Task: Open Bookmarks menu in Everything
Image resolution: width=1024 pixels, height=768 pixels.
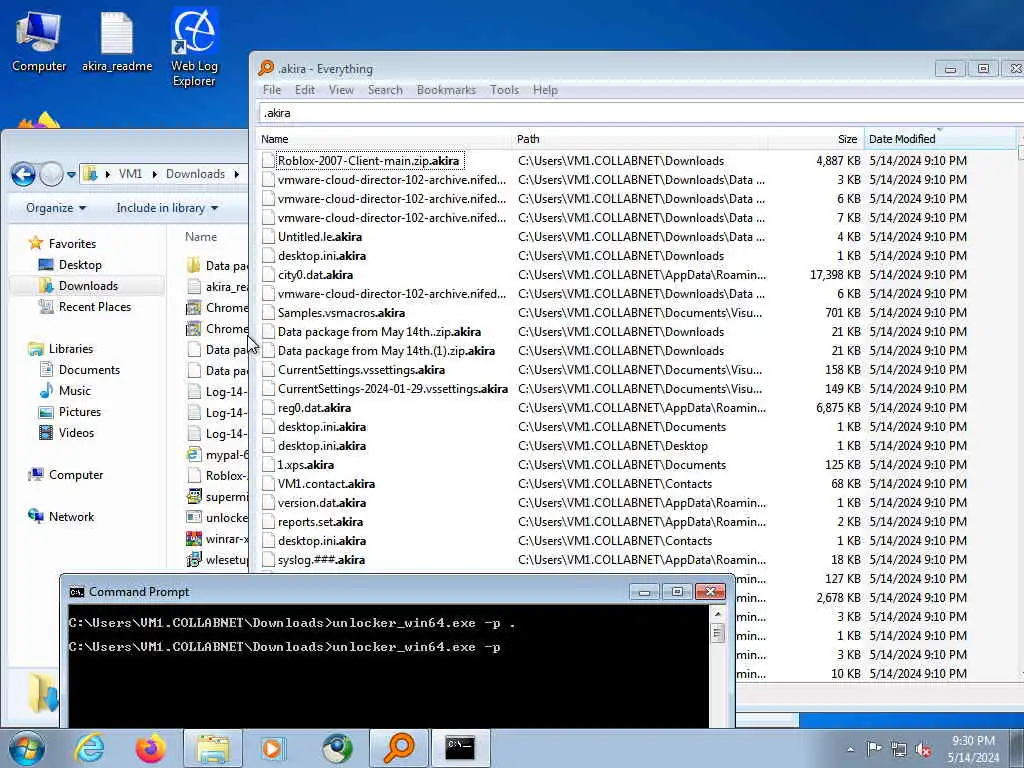Action: (446, 90)
